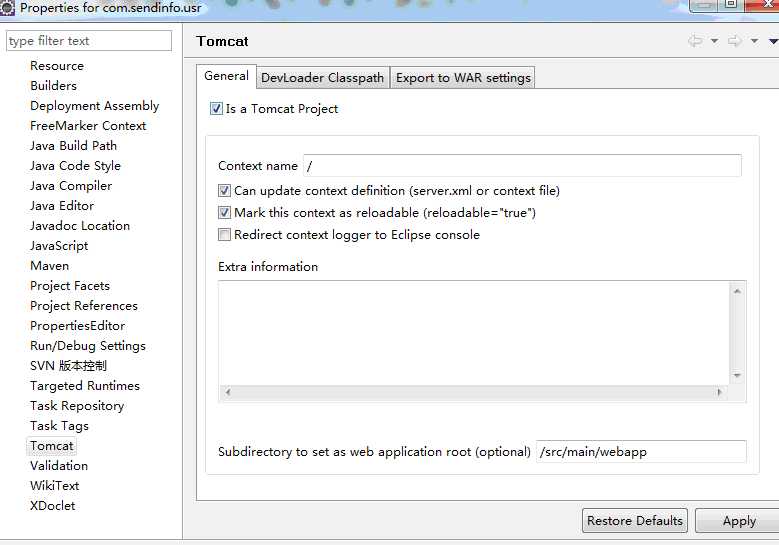Viewport: 779px width, 545px height.
Task: Open Javadoc Location page
Action: [79, 226]
